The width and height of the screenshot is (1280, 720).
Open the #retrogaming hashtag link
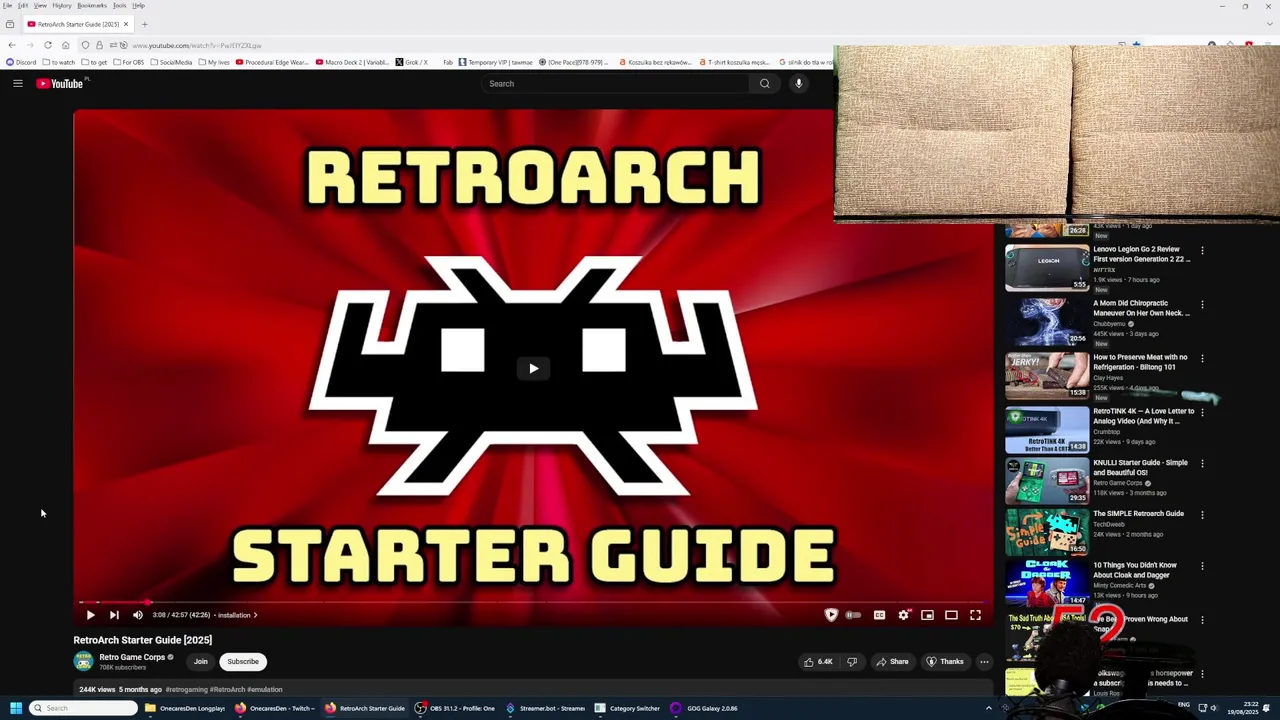pos(186,689)
